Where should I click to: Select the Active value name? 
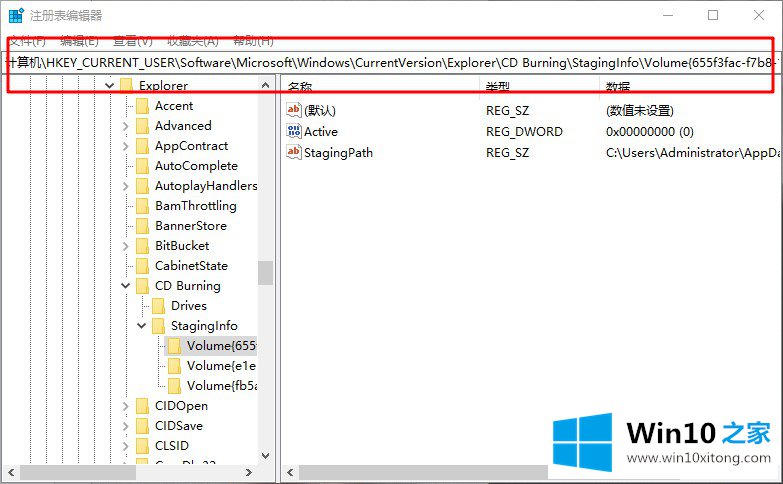pos(321,131)
